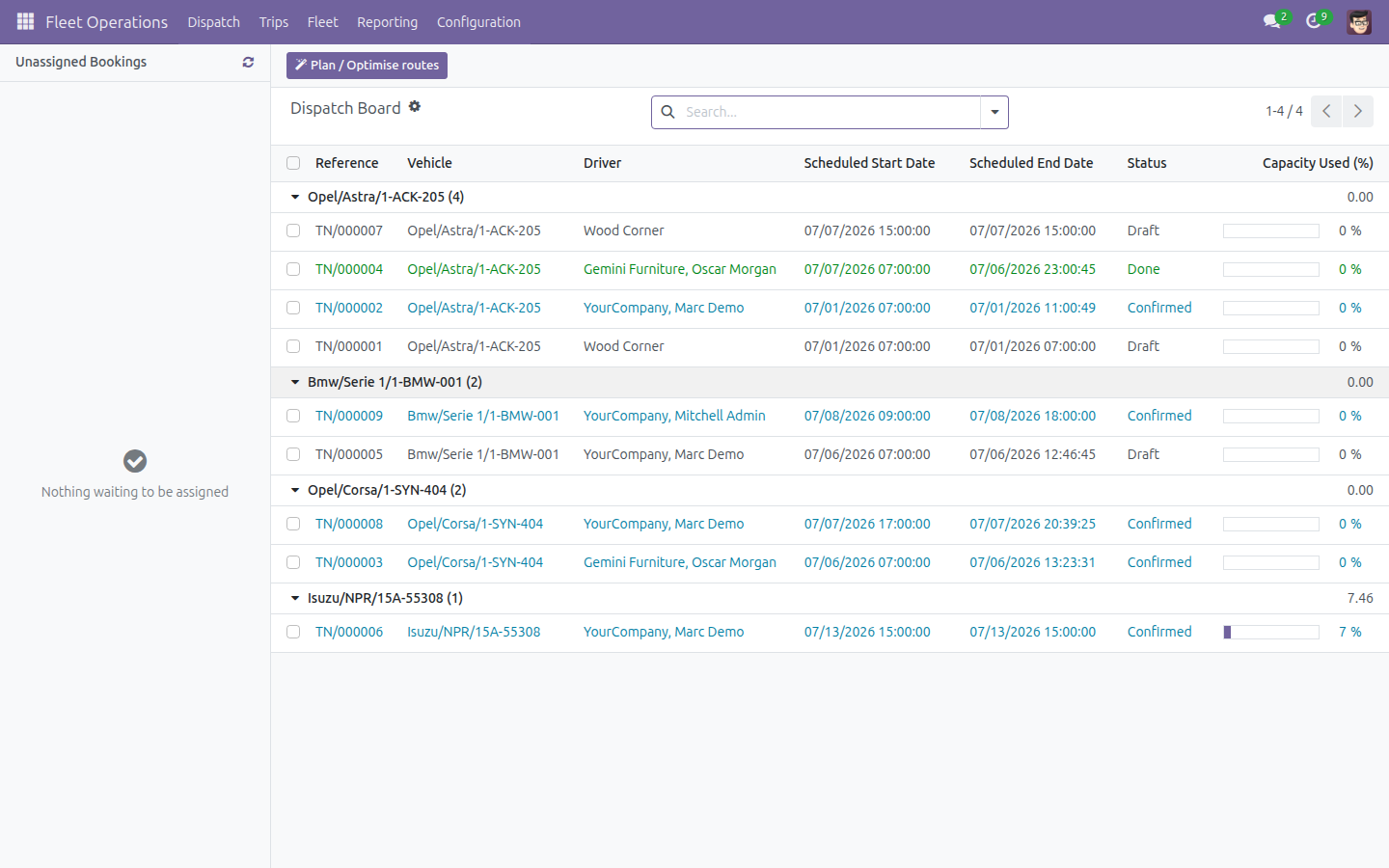Open the Reporting menu
This screenshot has height=868, width=1389.
click(x=387, y=21)
